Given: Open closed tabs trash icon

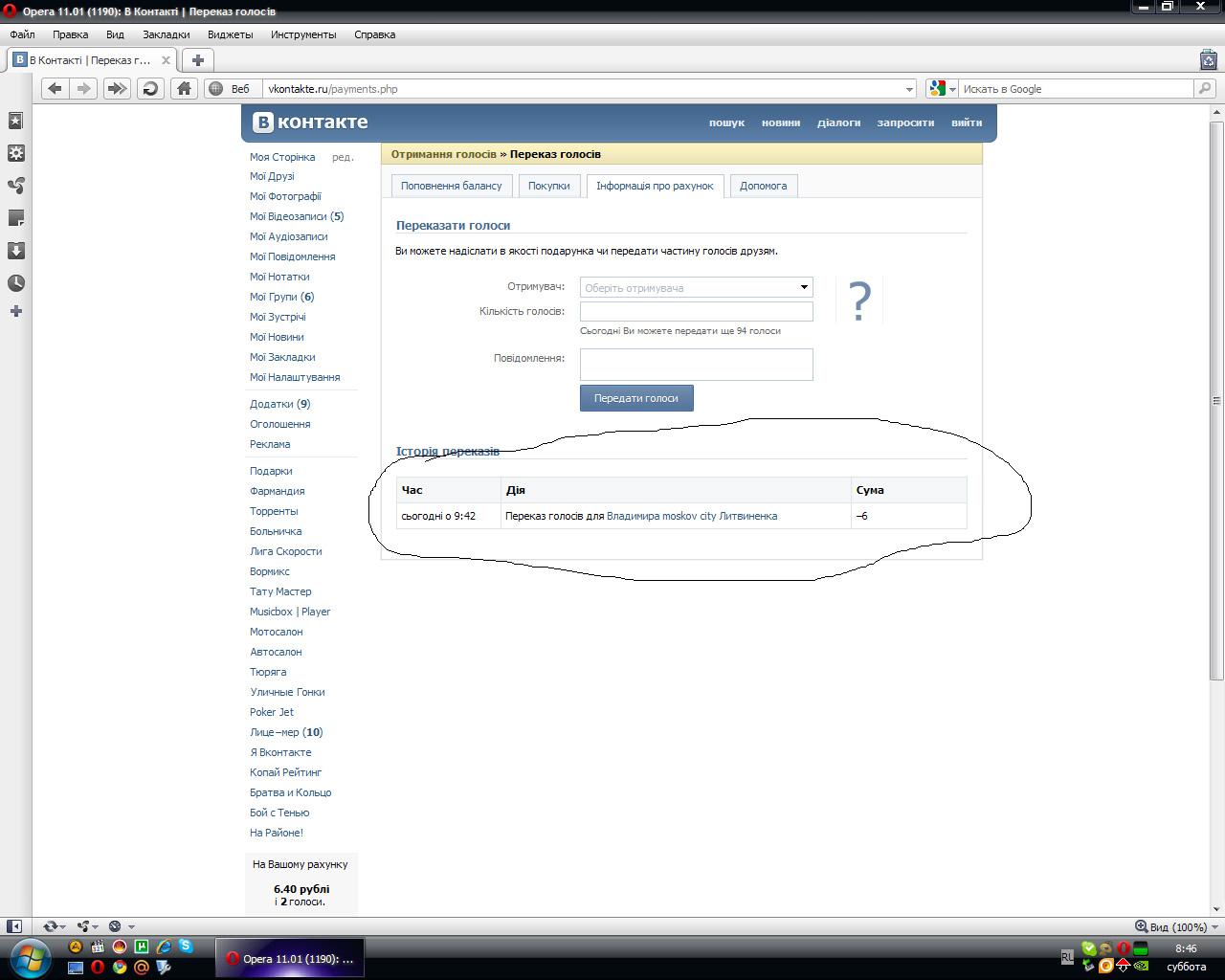Looking at the screenshot, I should pos(1208,59).
